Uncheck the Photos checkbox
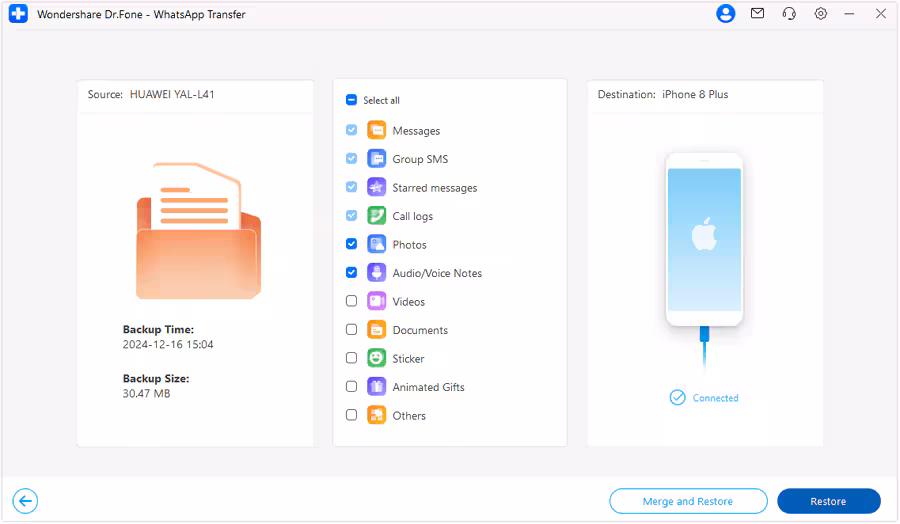 351,244
